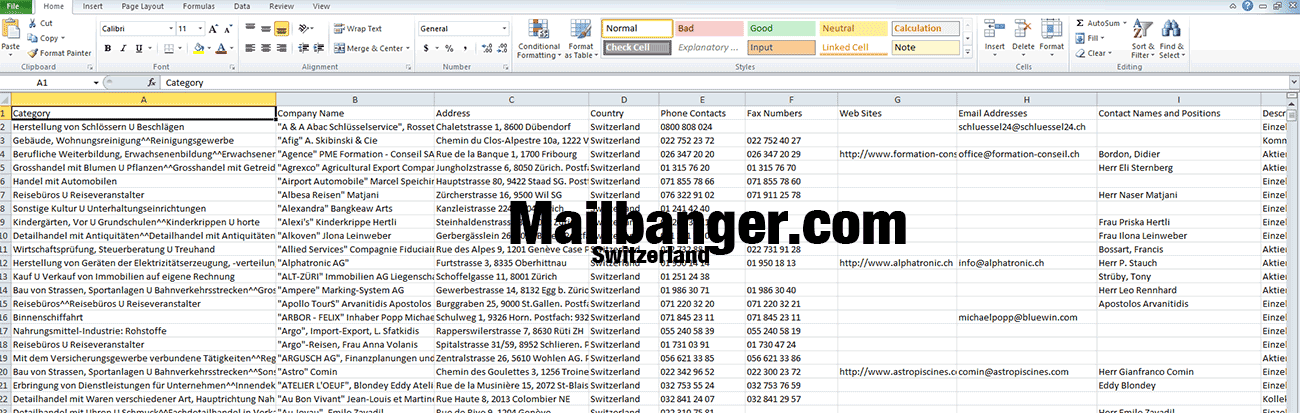This screenshot has height=413, width=1300.
Task: Apply the Neutral cell style
Action: pyautogui.click(x=852, y=28)
